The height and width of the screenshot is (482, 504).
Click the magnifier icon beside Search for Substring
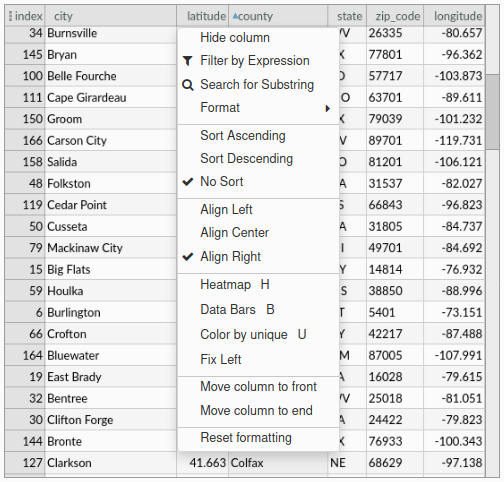188,85
